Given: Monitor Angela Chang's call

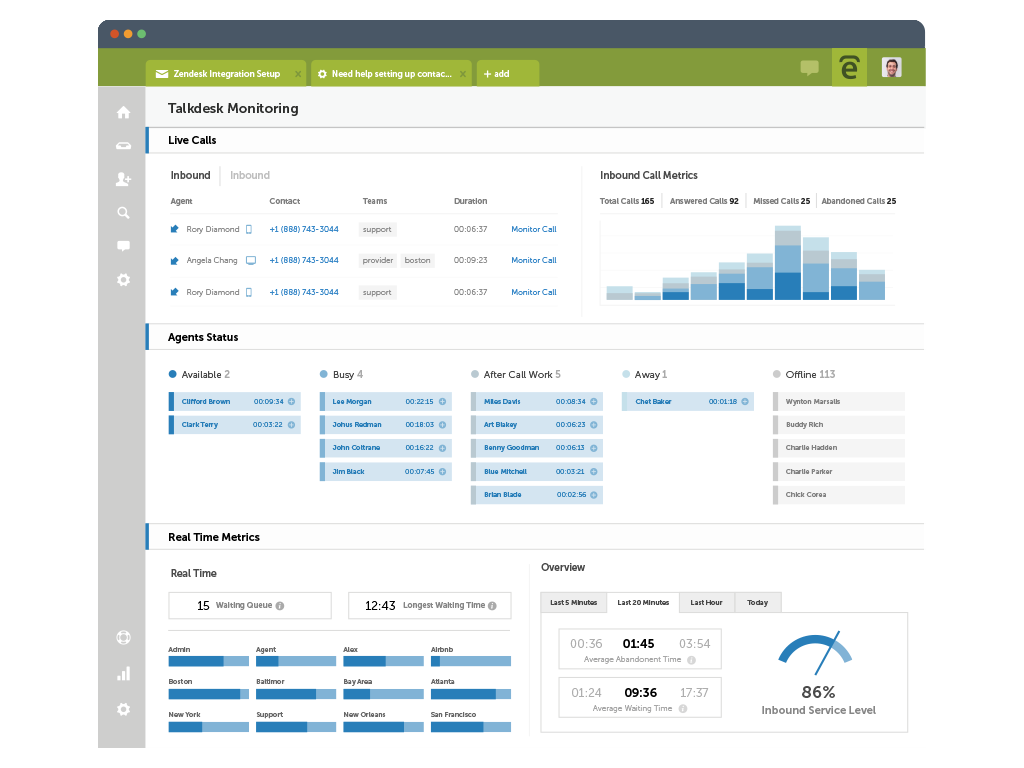Looking at the screenshot, I should coord(534,261).
